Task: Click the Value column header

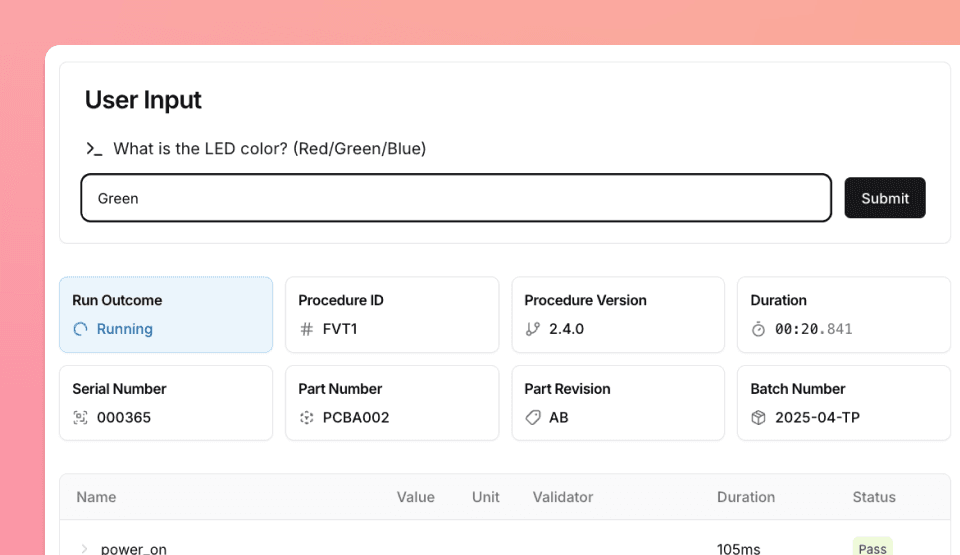Action: coord(415,497)
